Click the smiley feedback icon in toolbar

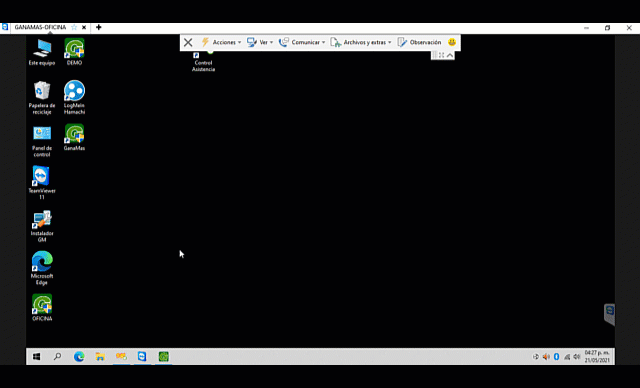(452, 42)
